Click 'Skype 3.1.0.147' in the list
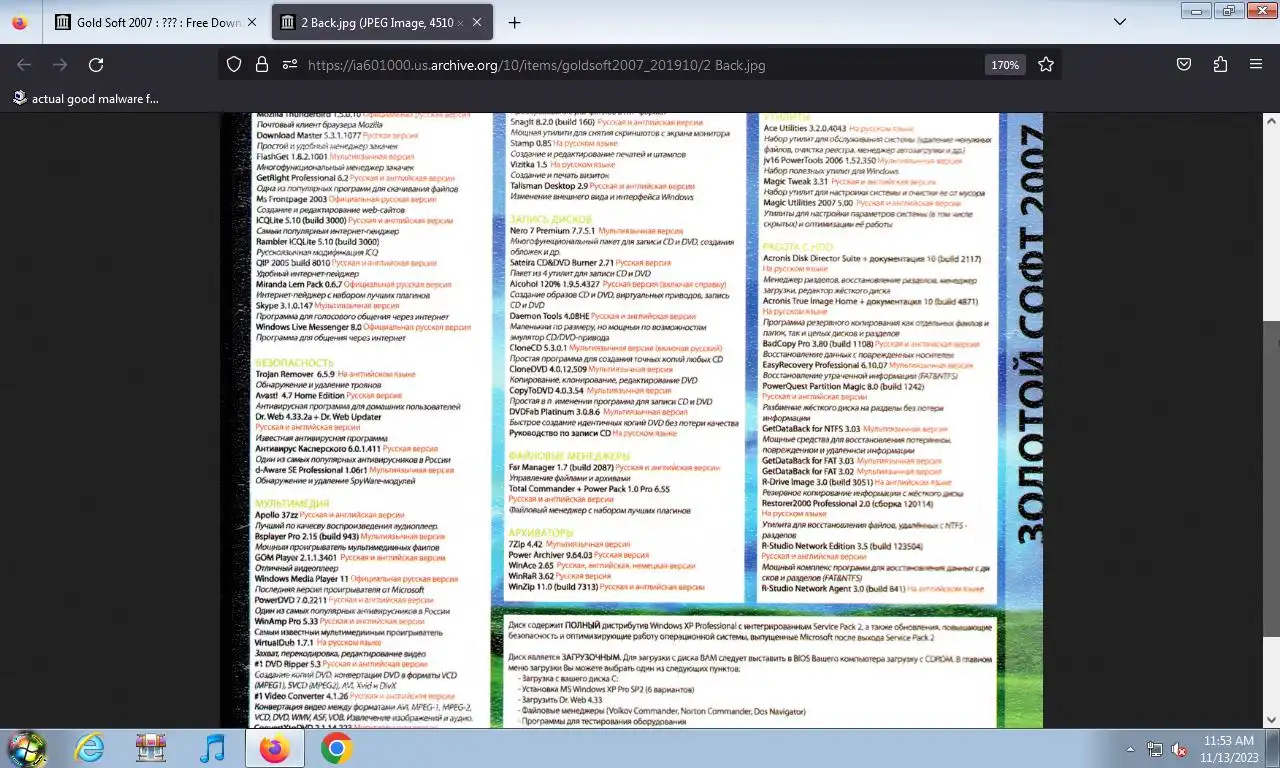 point(283,305)
